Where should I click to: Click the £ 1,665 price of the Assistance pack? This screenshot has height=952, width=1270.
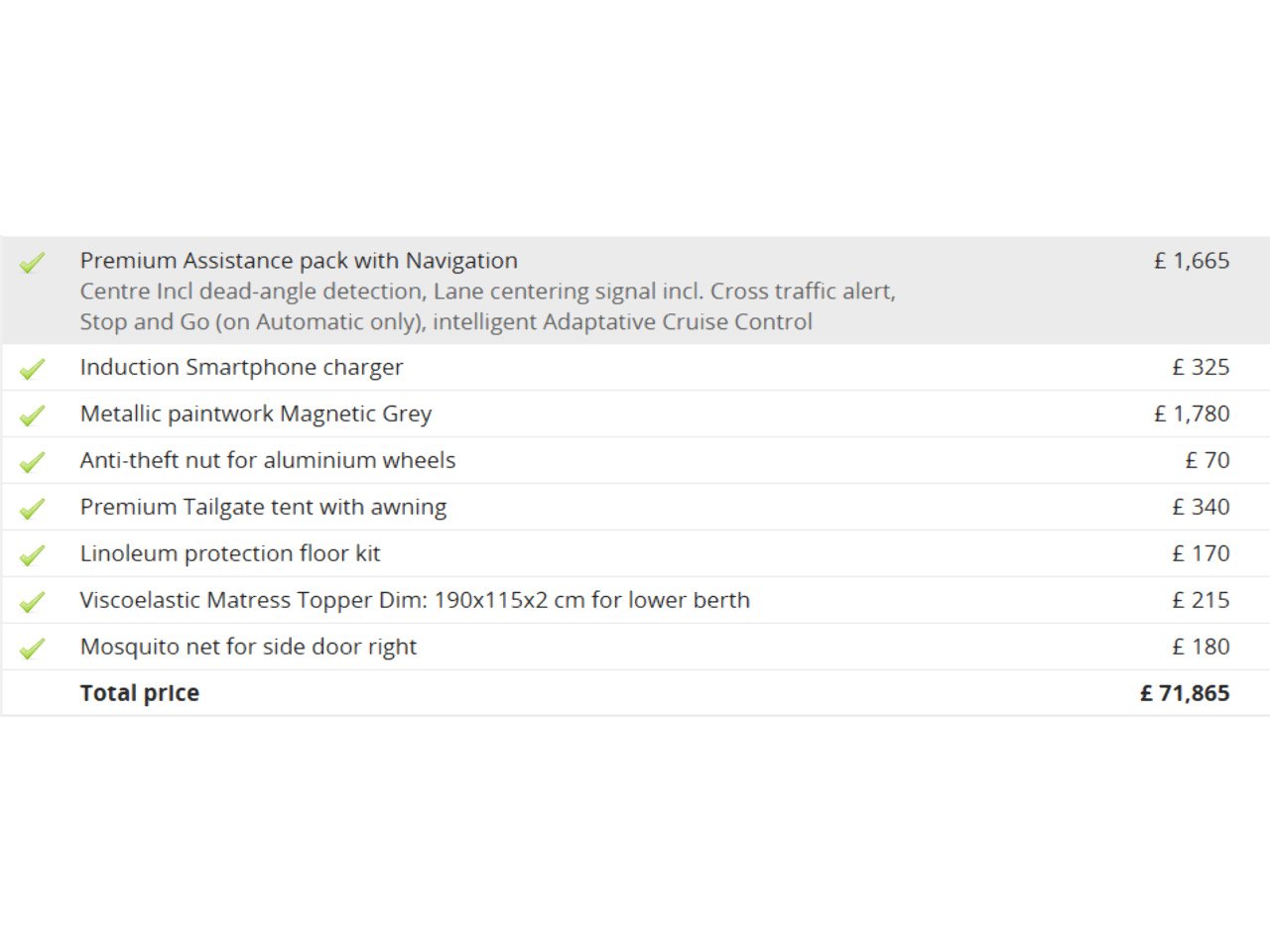(1191, 261)
